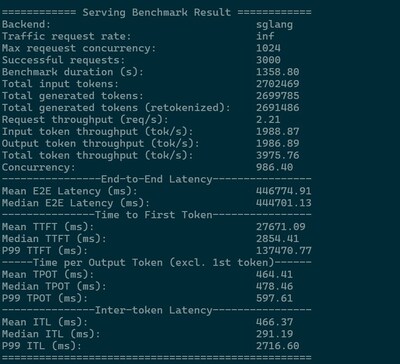This screenshot has width=400, height=364.
Task: Click Total generated tokens value 2699785
Action: pyautogui.click(x=278, y=96)
